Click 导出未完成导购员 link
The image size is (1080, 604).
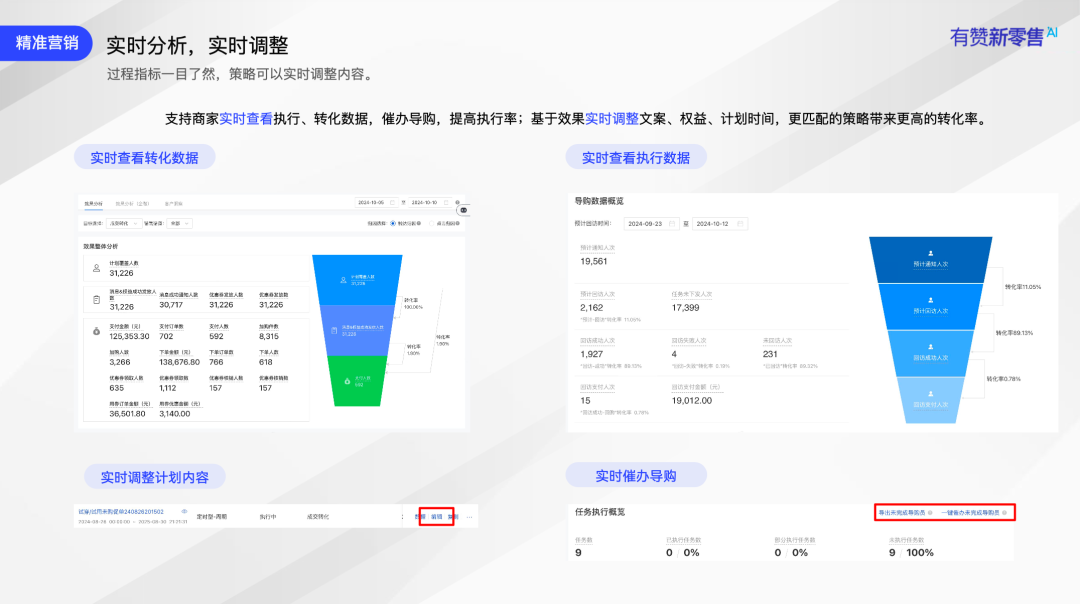pyautogui.click(x=902, y=512)
